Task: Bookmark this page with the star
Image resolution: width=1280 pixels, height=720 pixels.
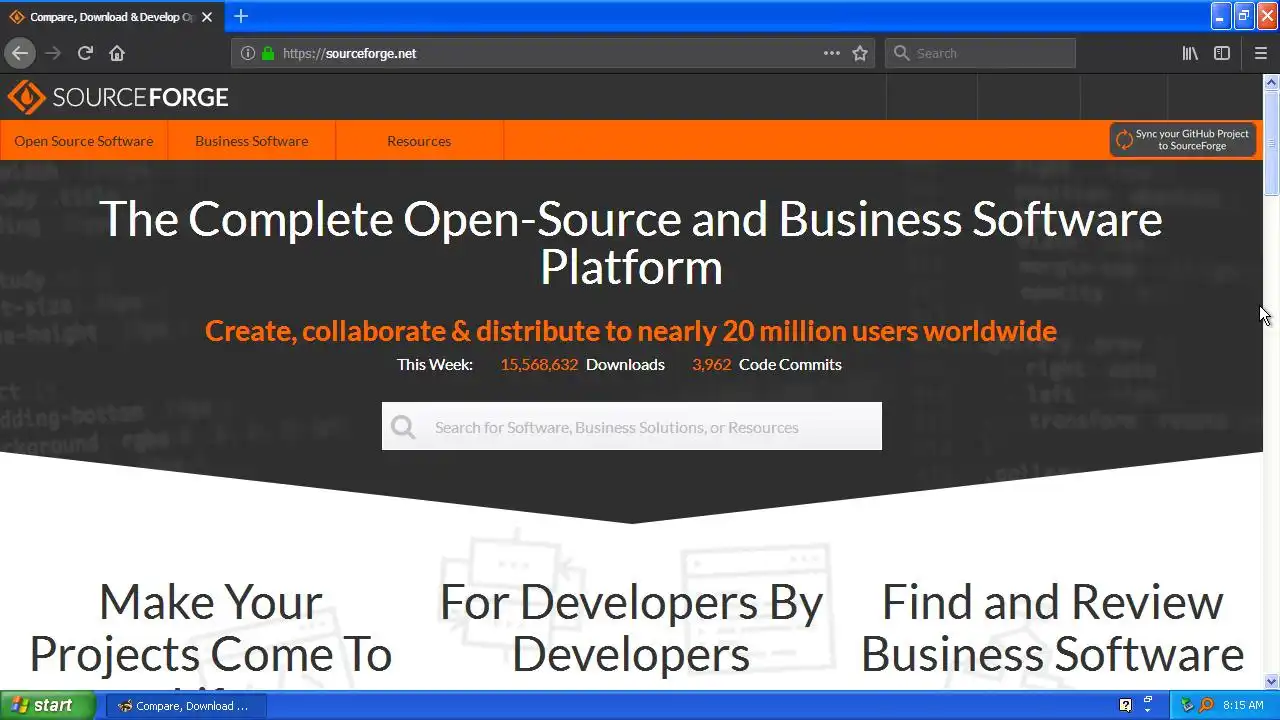Action: [x=860, y=53]
